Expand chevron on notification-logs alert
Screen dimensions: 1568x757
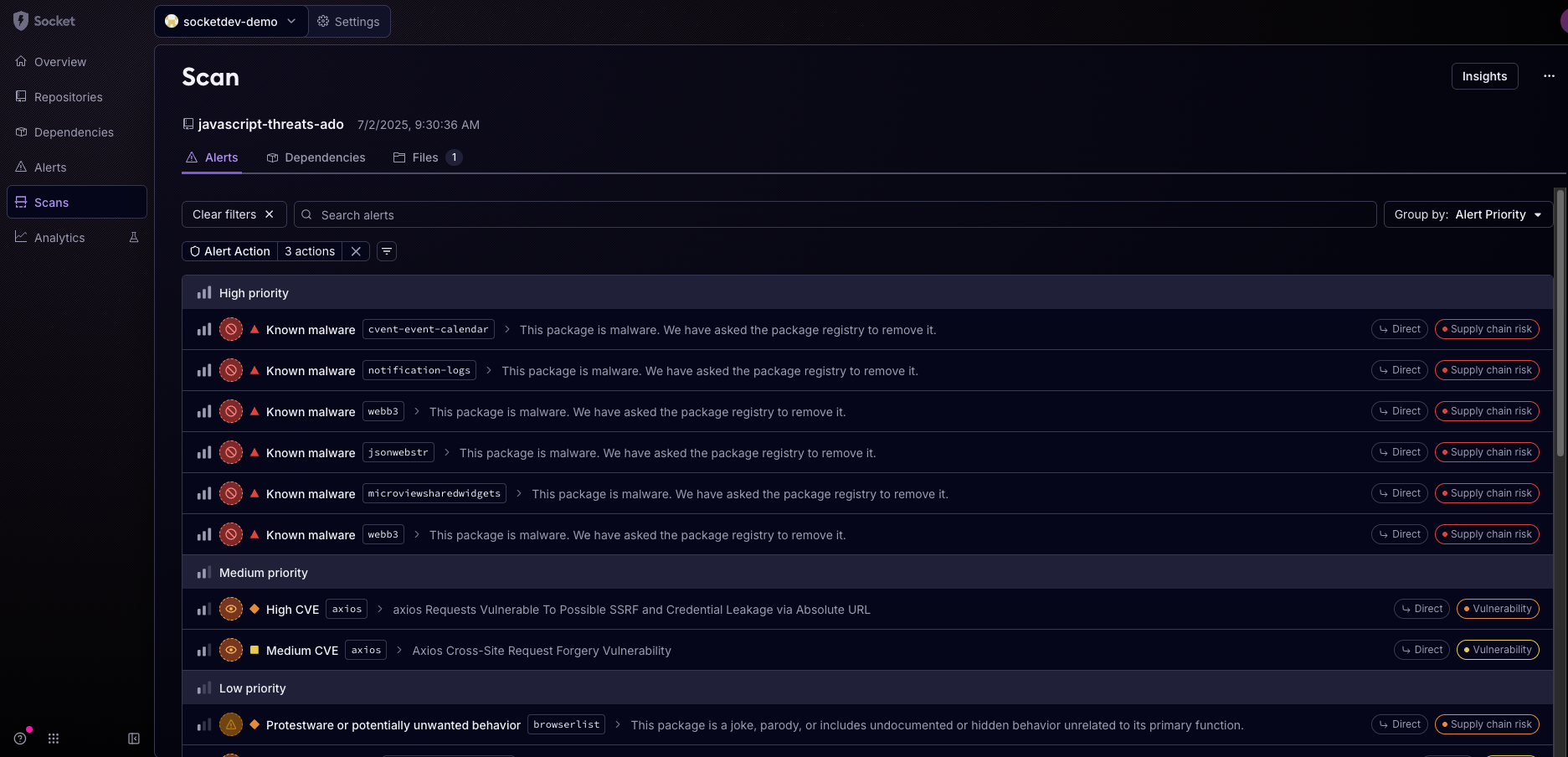489,371
